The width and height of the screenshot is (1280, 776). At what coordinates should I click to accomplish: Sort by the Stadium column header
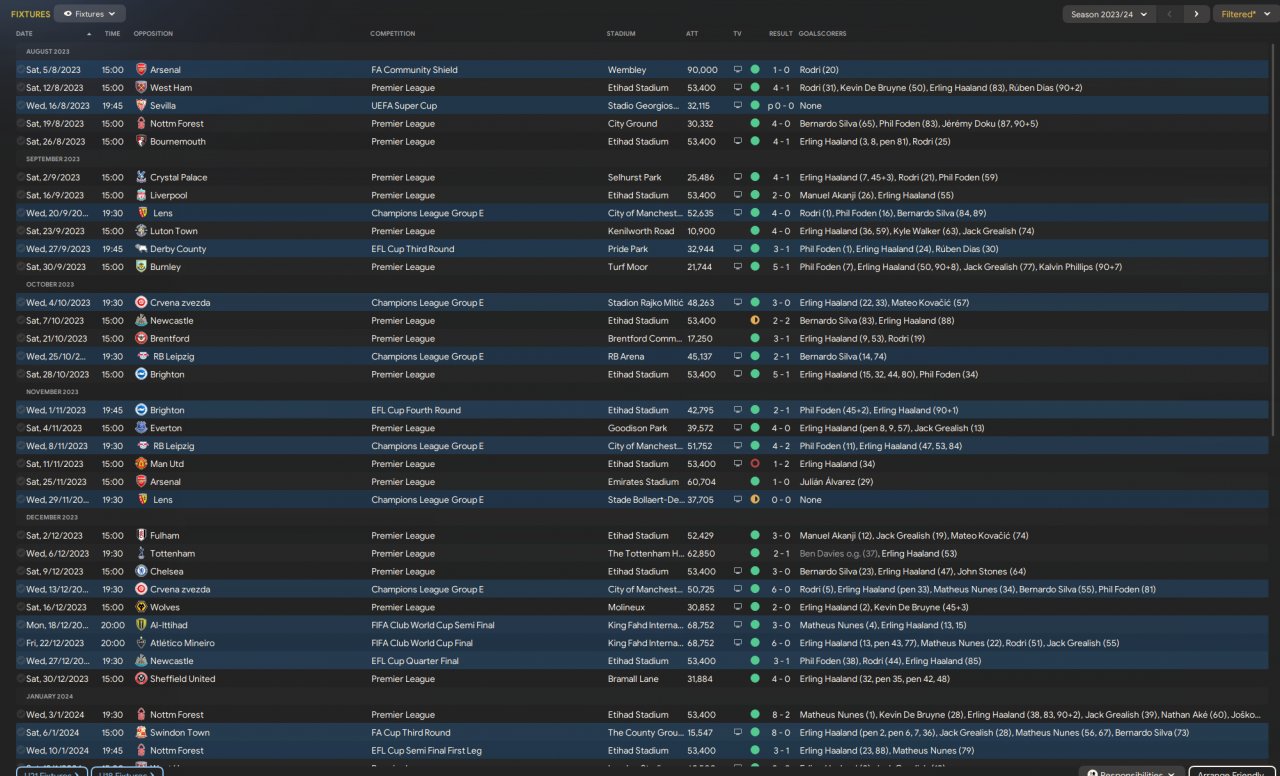pyautogui.click(x=621, y=34)
